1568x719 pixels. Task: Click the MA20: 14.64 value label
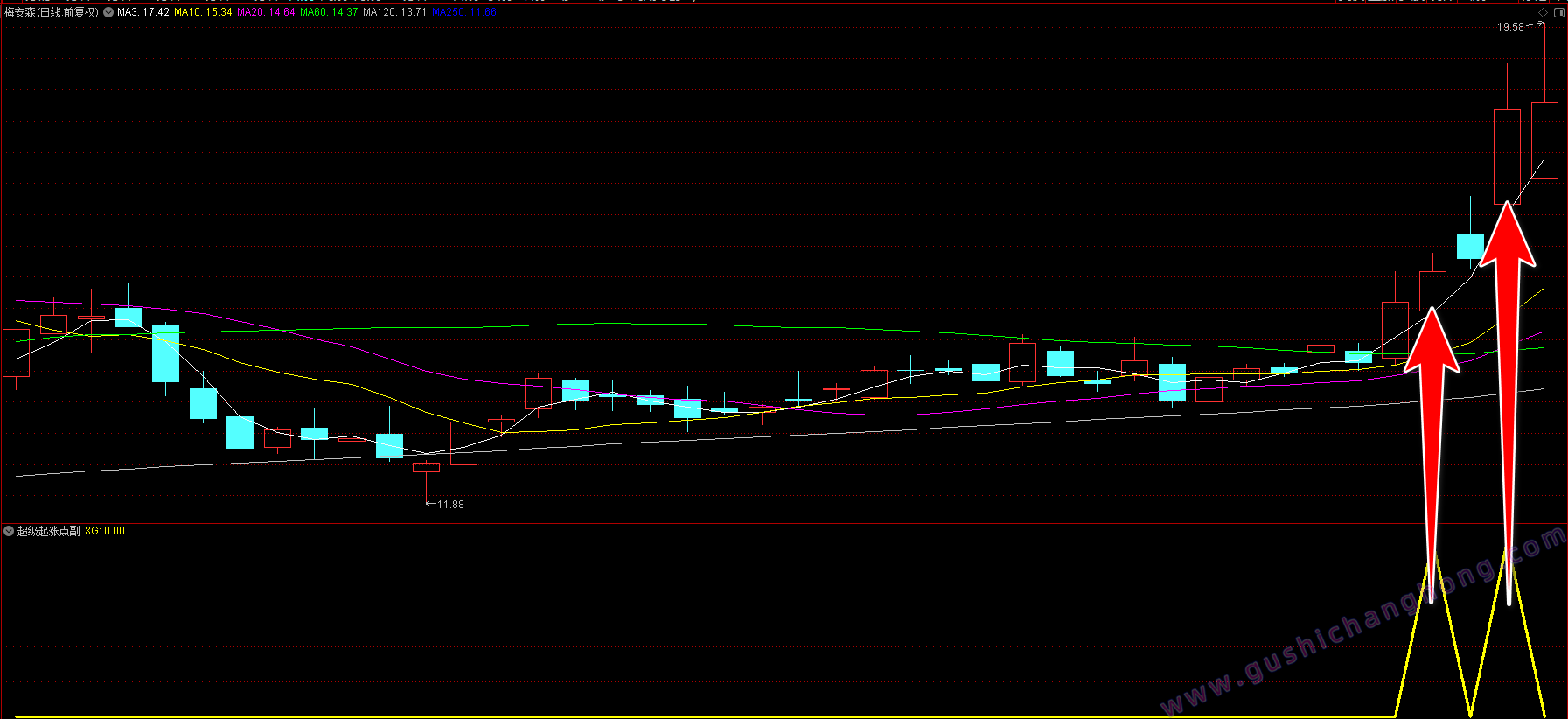(266, 12)
